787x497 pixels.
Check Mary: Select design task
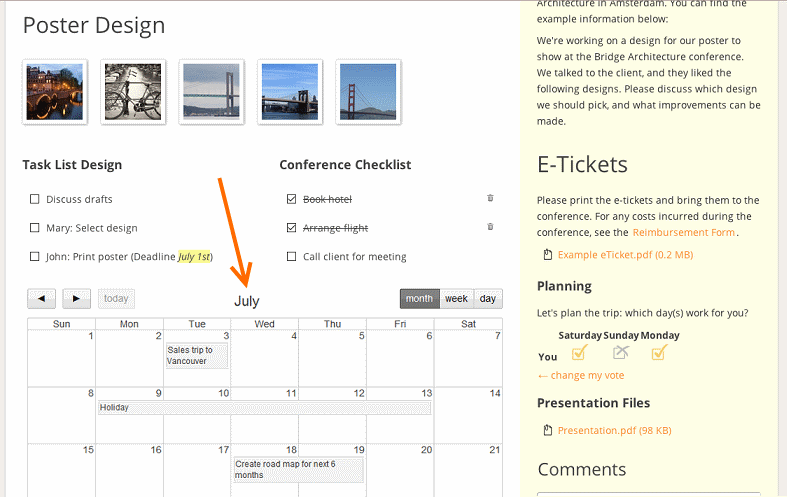[35, 228]
